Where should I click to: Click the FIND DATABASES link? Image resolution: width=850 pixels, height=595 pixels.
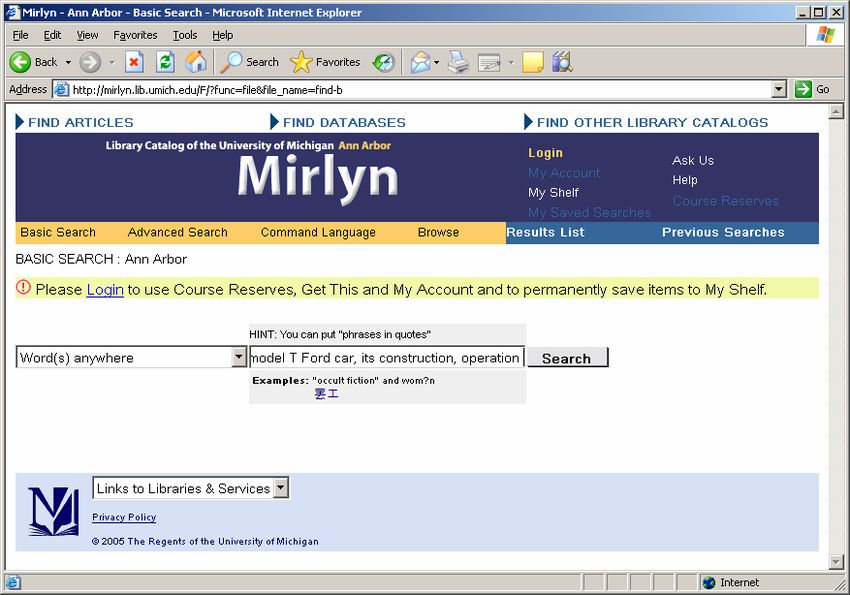[344, 122]
